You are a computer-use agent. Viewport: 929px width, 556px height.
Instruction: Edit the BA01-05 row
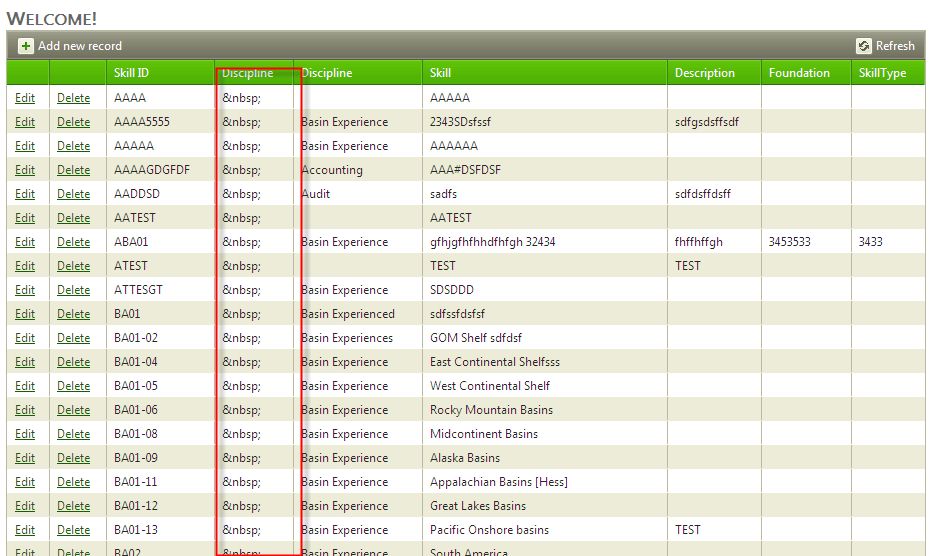tap(25, 386)
